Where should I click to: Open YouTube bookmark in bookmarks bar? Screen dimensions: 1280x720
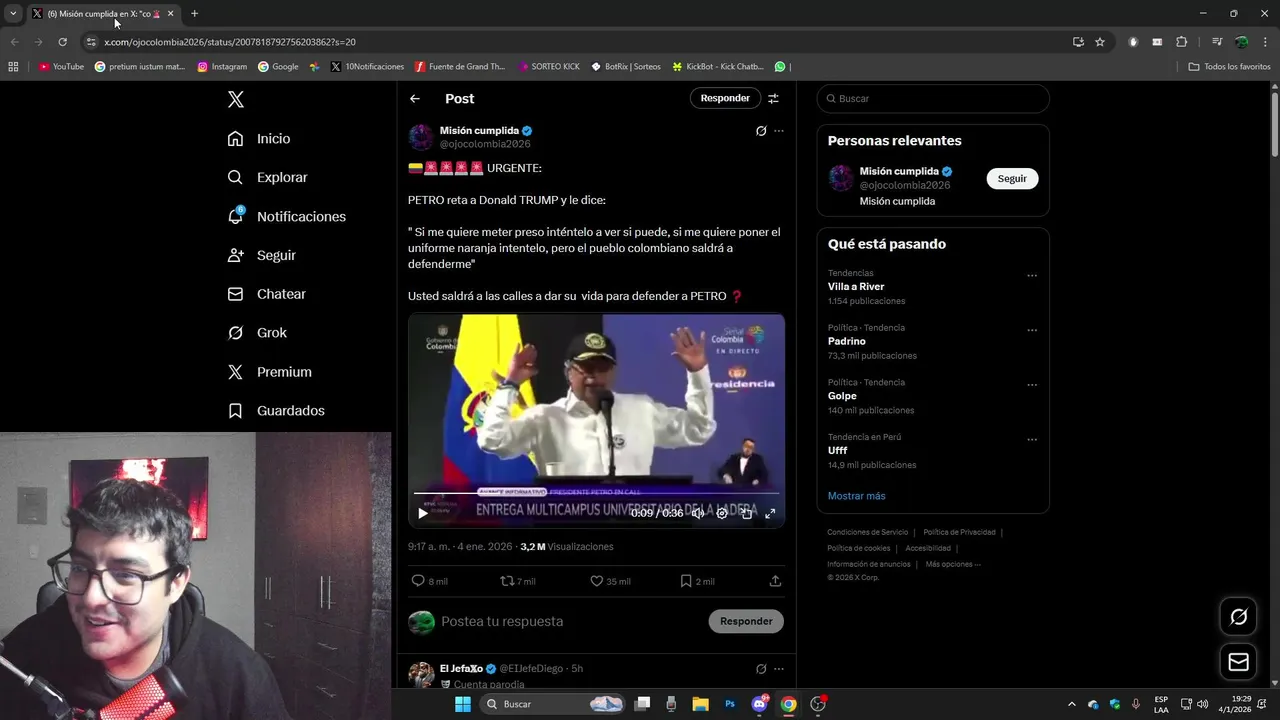click(x=61, y=67)
